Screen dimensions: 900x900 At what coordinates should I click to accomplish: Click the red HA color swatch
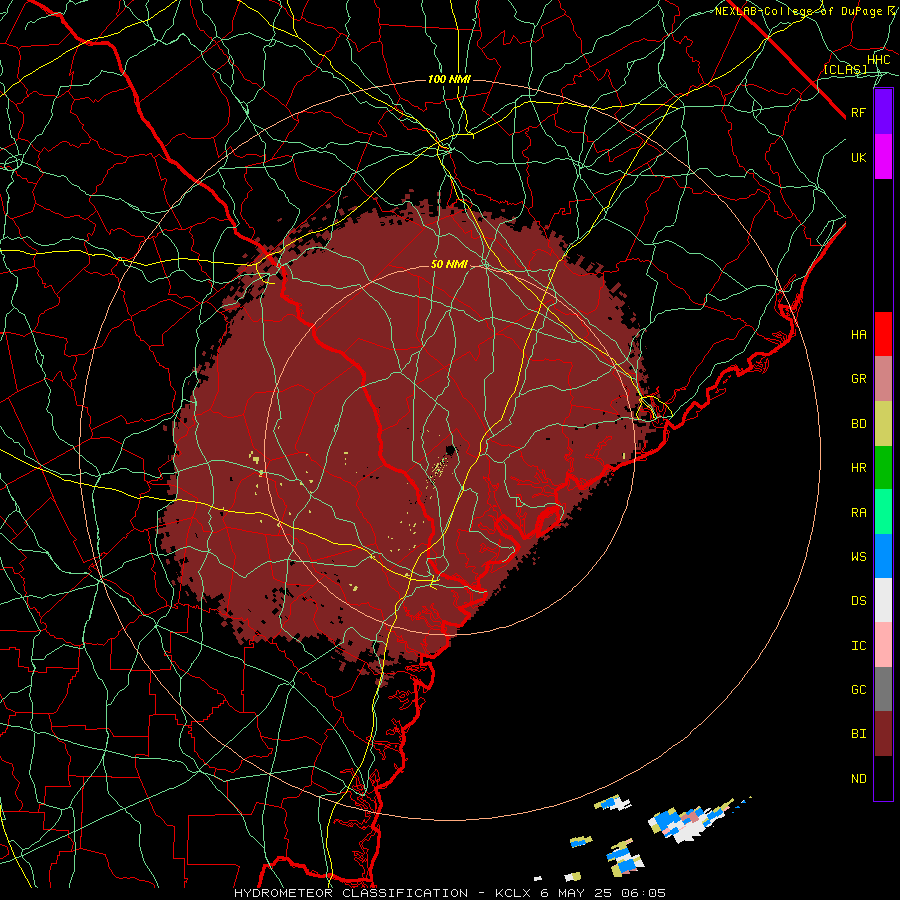[883, 334]
